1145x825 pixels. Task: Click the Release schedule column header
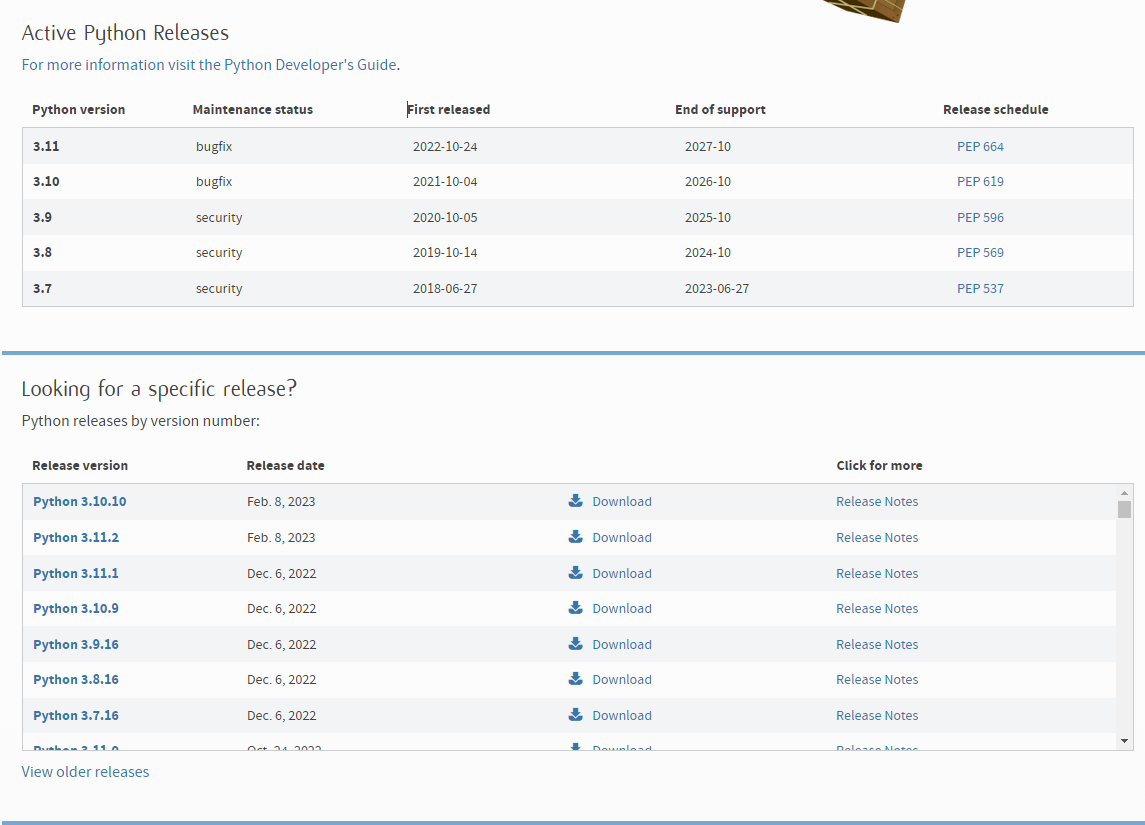click(995, 110)
